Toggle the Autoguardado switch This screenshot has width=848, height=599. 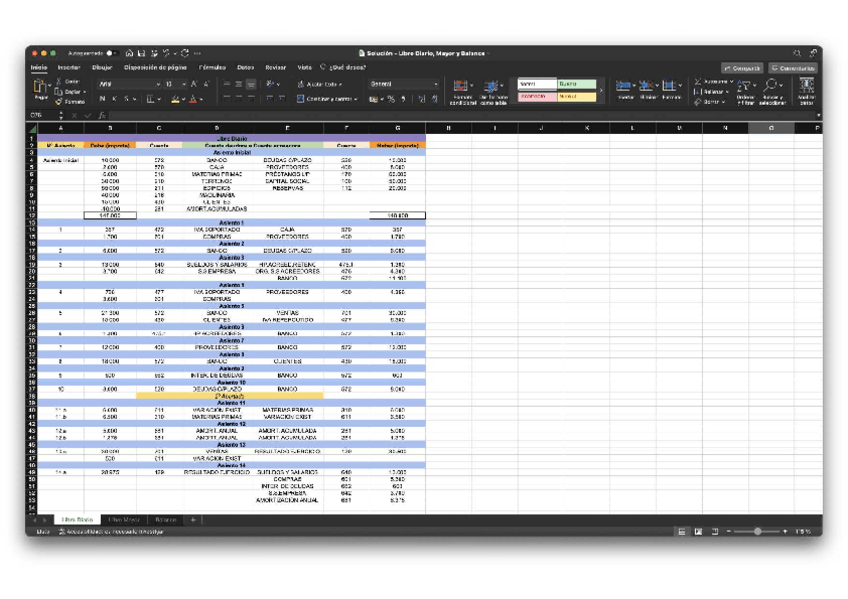pyautogui.click(x=111, y=53)
